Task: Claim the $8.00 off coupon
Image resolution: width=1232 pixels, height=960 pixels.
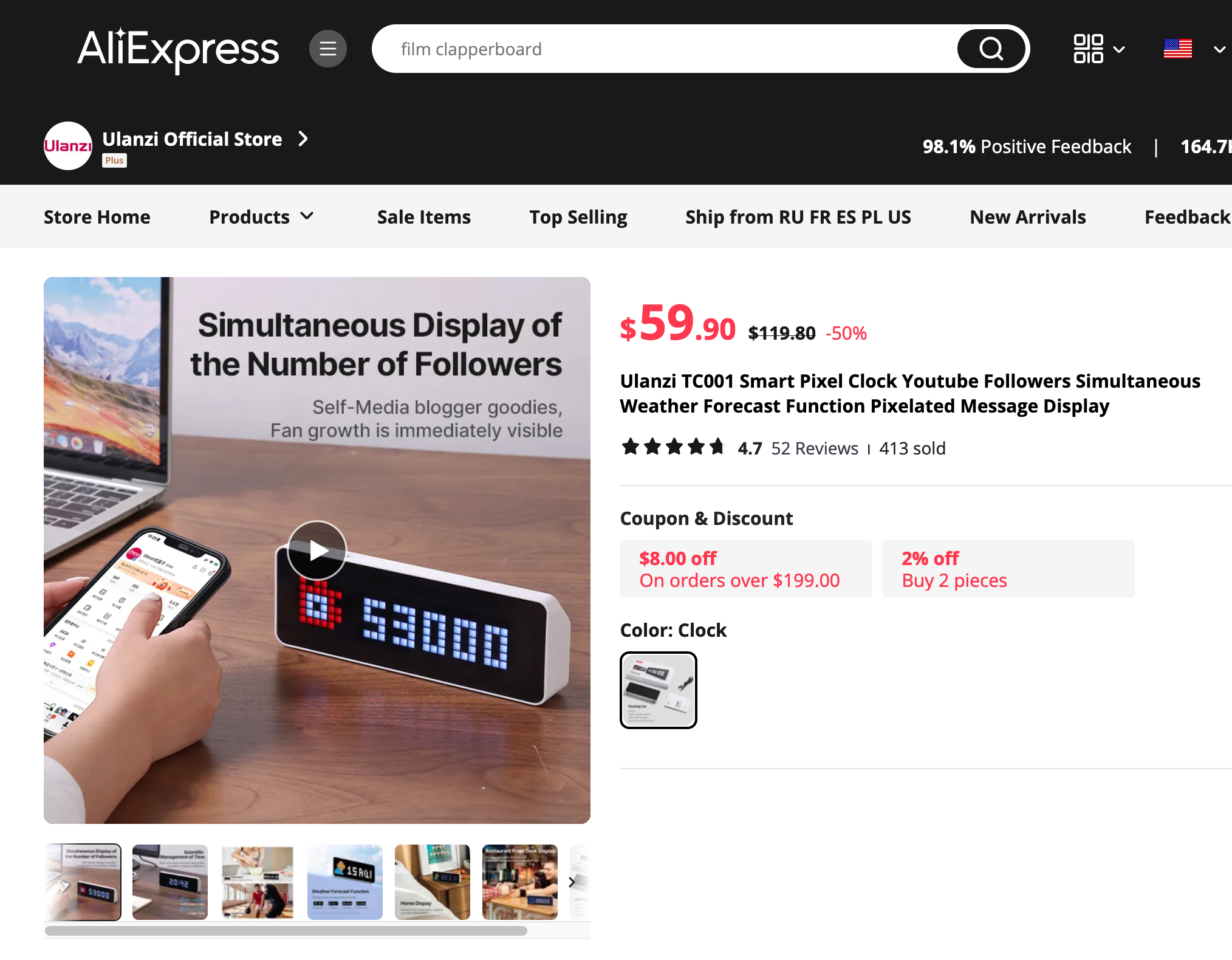Action: pos(745,569)
